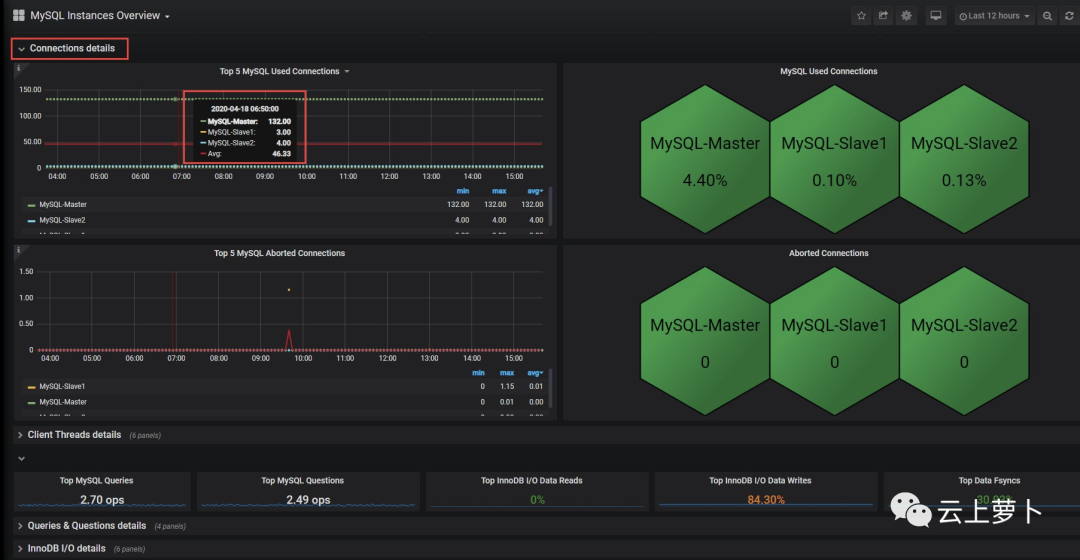Open dashboard settings gear

[906, 16]
